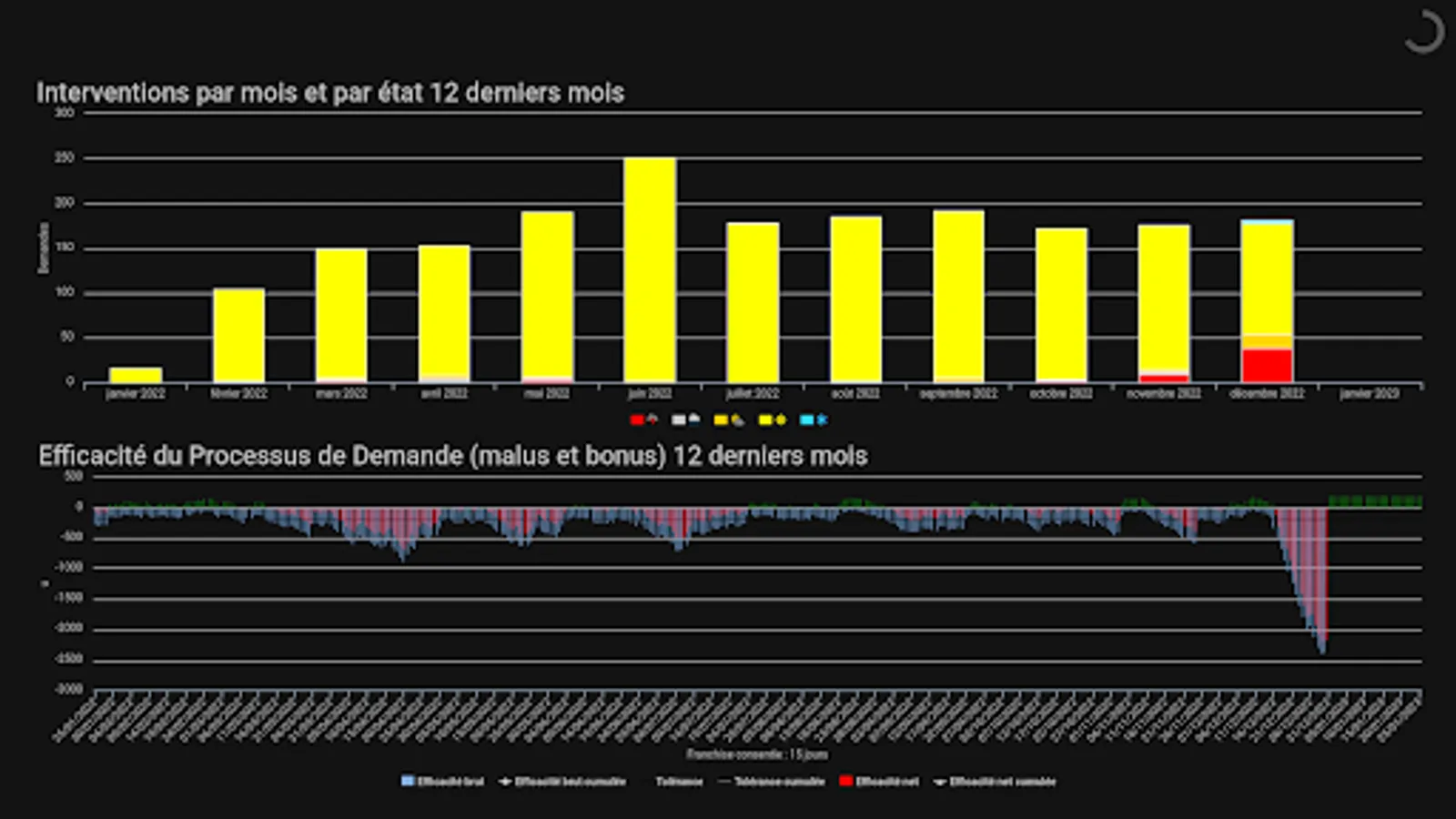Hide the 'Efficacité brut cumulée' legend series
The image size is (1456, 819).
coord(562,781)
